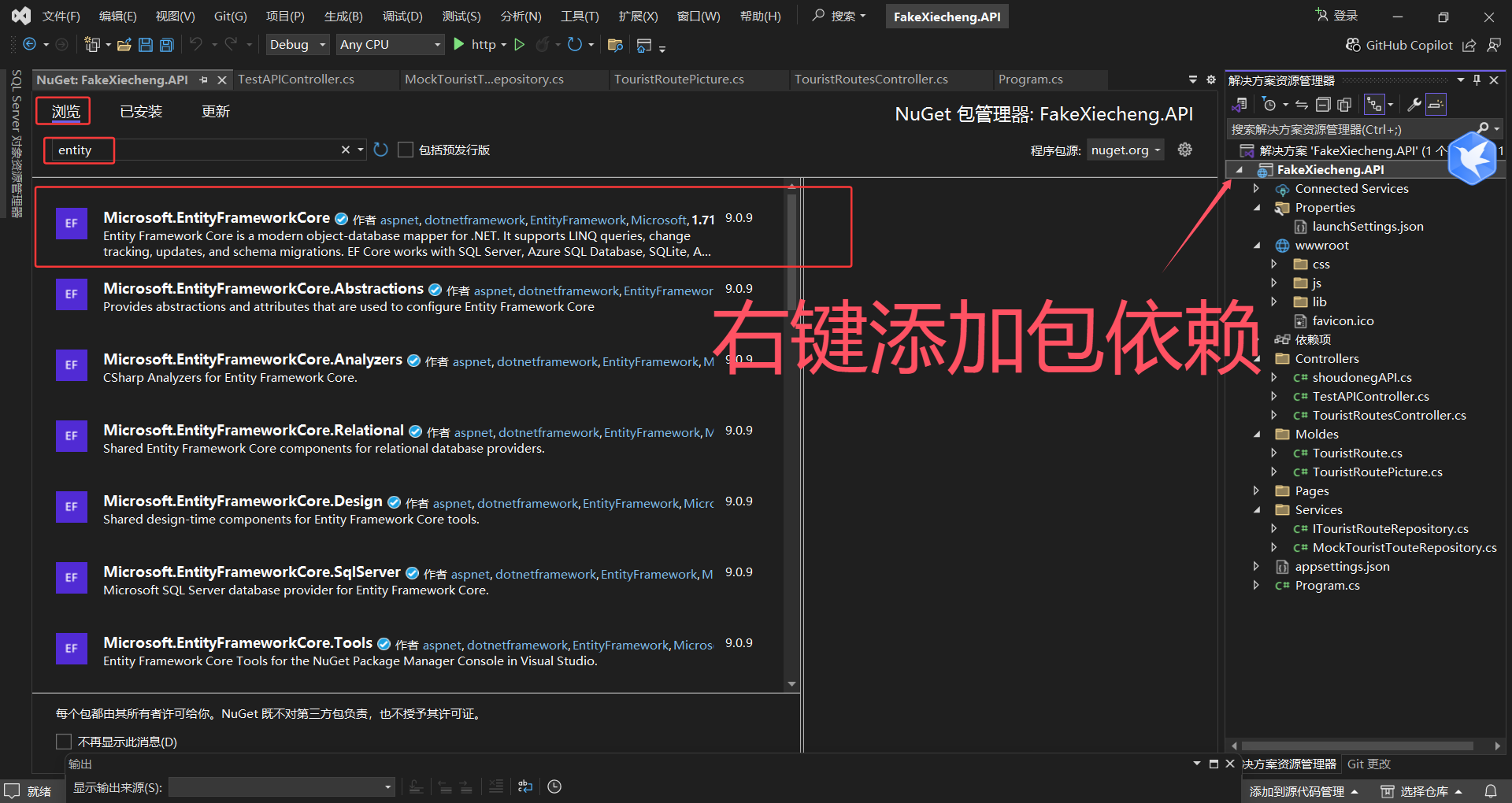Viewport: 1512px width, 803px height.
Task: Open the 工具(T) menu
Action: click(580, 16)
